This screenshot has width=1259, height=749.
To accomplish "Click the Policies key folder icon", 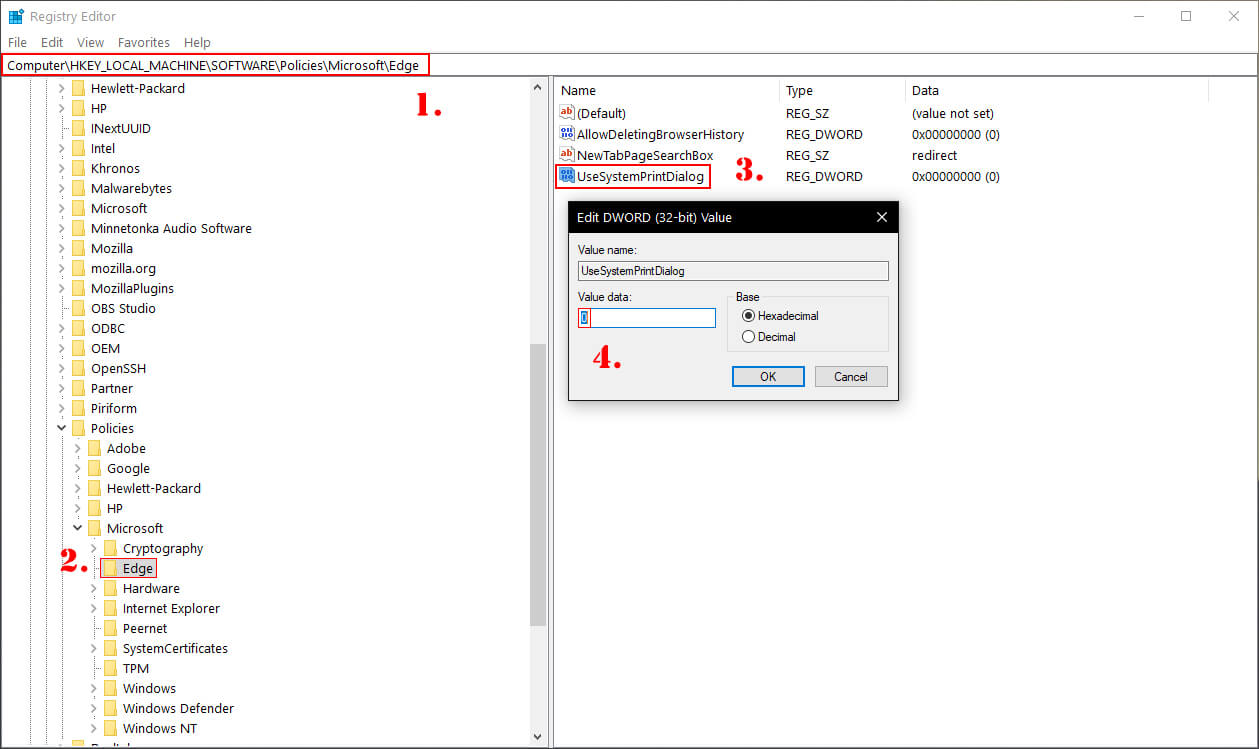I will [x=78, y=428].
